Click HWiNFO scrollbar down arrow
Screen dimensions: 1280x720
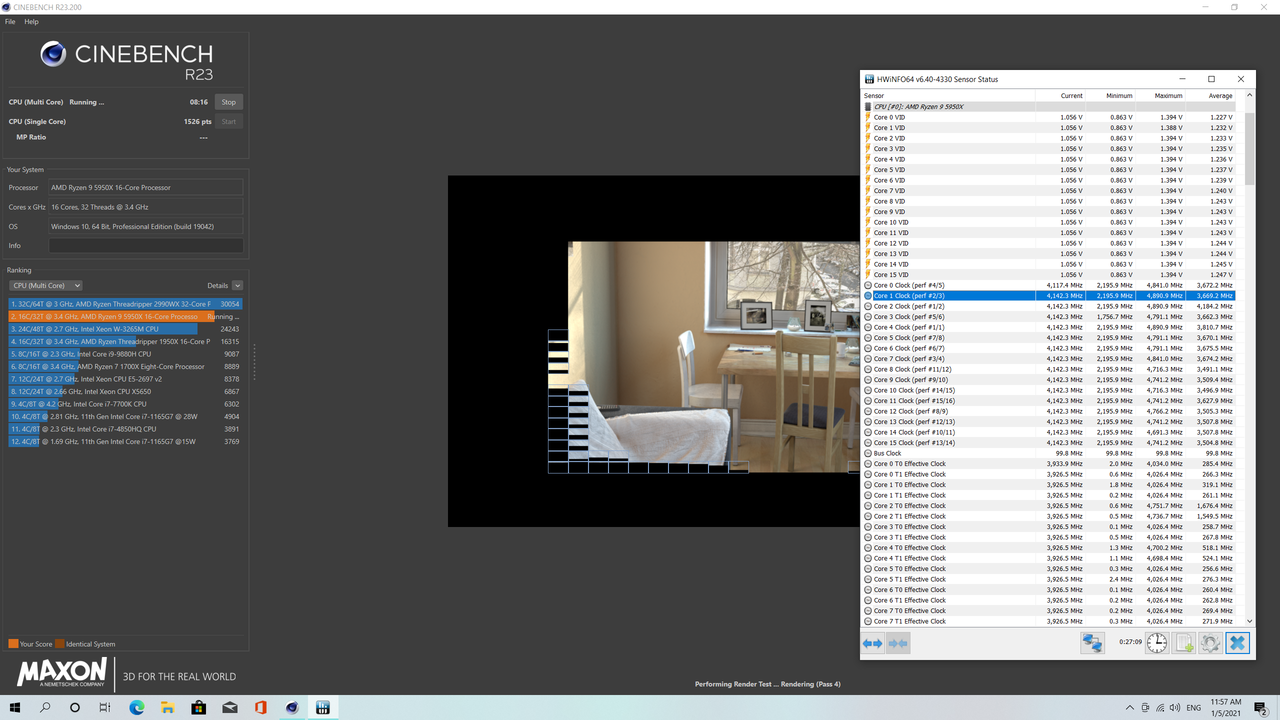1249,621
